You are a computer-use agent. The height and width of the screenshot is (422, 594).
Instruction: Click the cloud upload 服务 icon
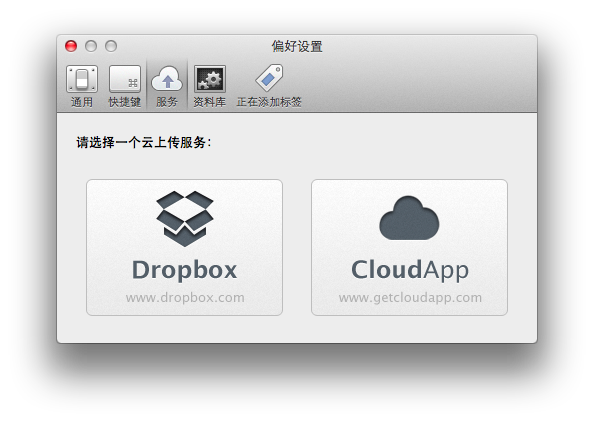167,79
